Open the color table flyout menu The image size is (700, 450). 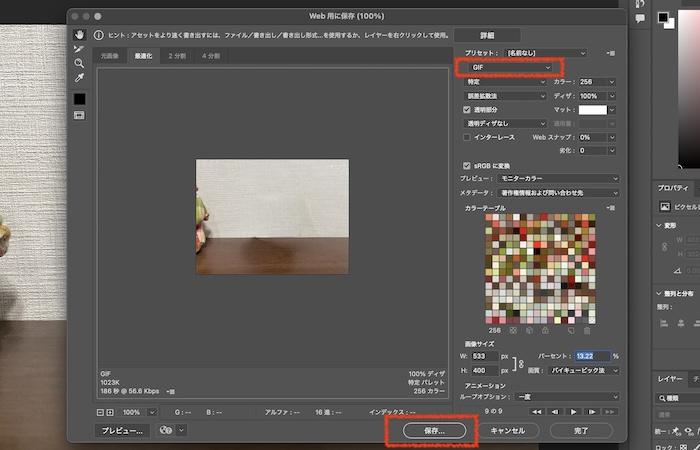(611, 208)
